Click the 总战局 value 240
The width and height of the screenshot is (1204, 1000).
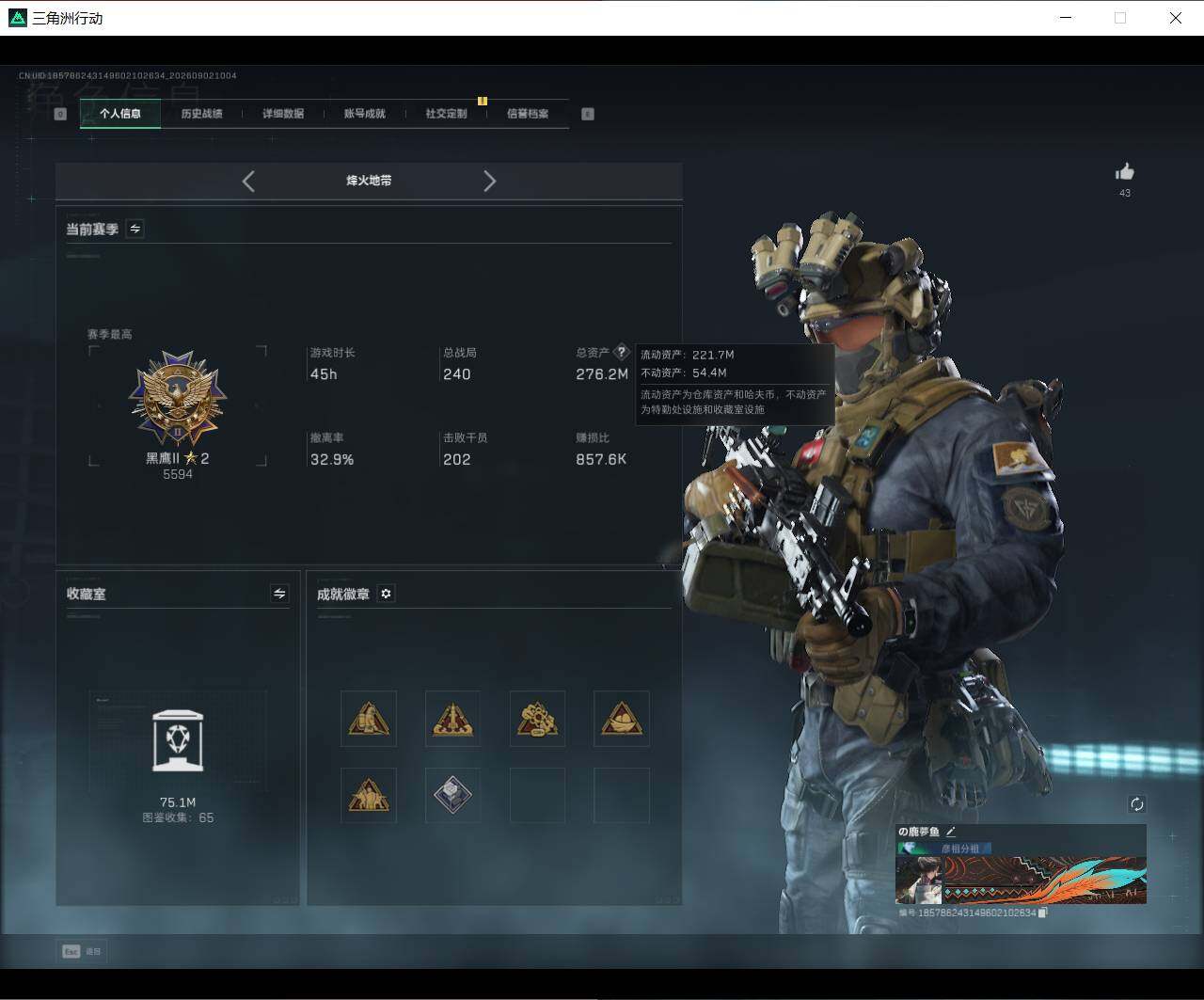[457, 374]
